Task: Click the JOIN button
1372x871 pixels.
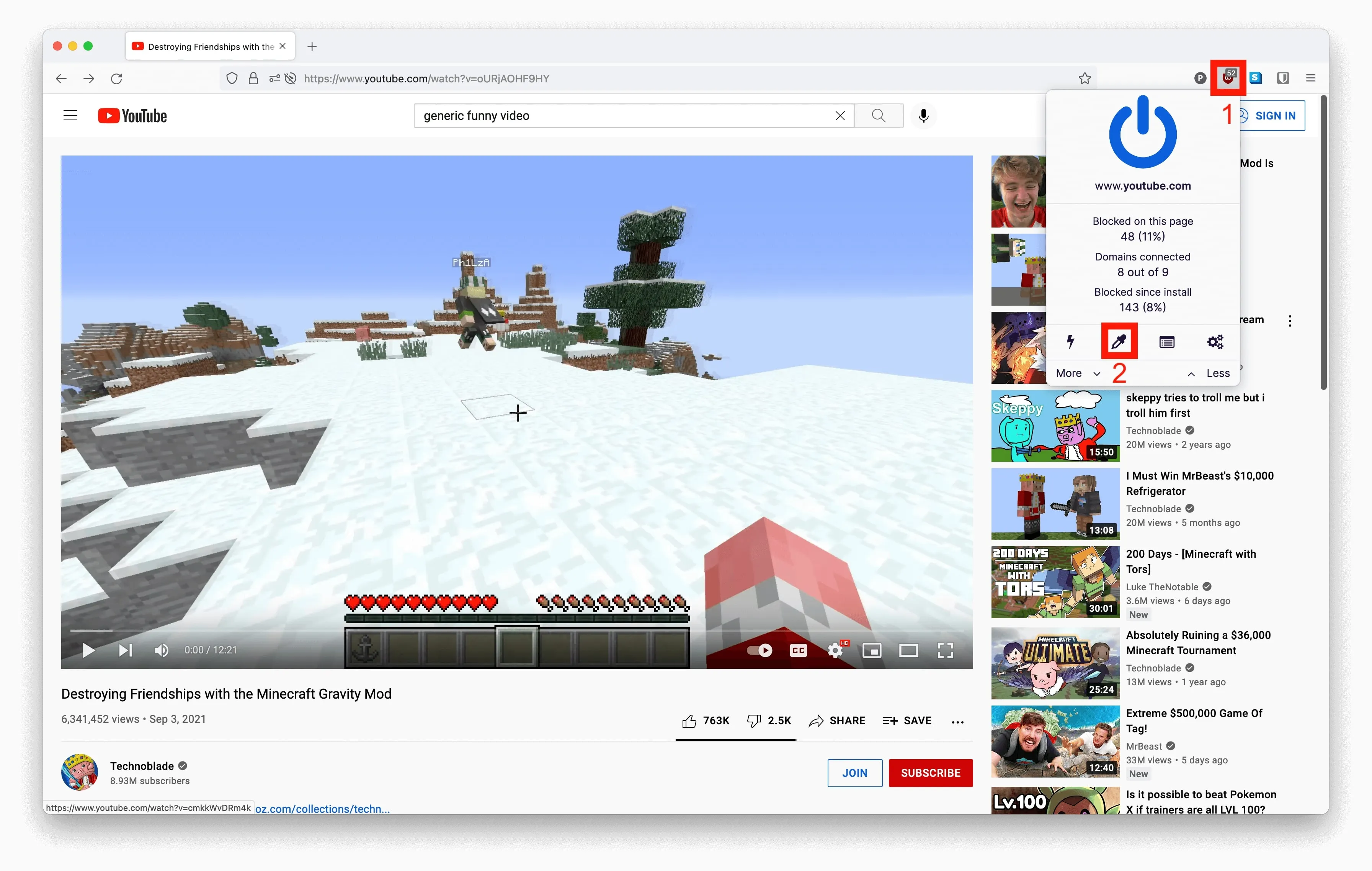Action: pyautogui.click(x=855, y=773)
